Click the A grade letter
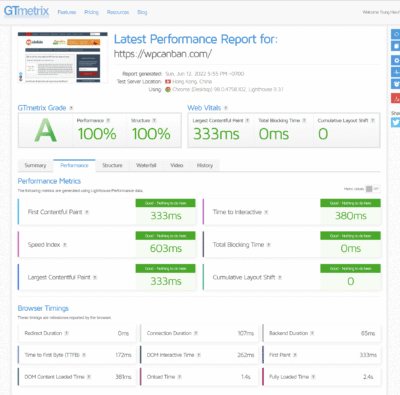Image resolution: width=400 pixels, height=395 pixels. (45, 130)
